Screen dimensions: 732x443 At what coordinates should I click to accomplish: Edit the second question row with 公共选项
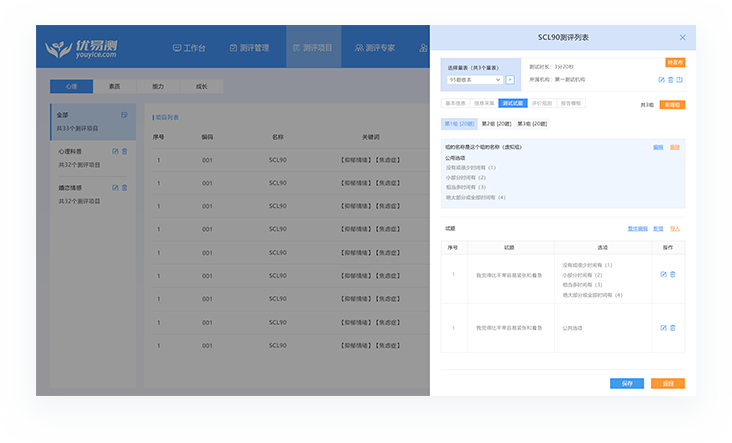(663, 328)
